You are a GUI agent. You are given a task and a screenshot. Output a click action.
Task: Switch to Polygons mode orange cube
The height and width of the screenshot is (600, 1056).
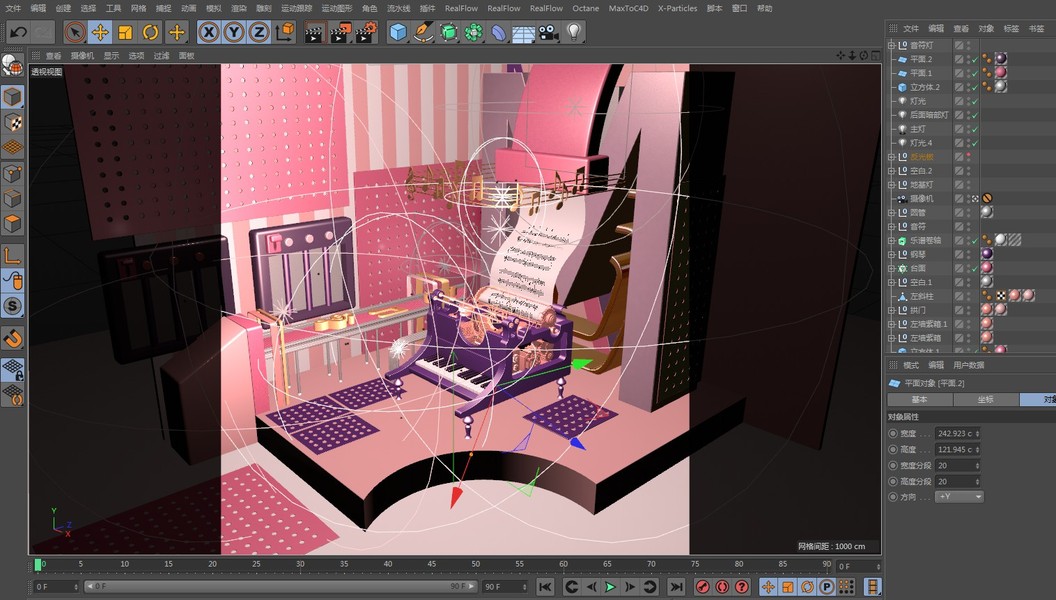12,223
